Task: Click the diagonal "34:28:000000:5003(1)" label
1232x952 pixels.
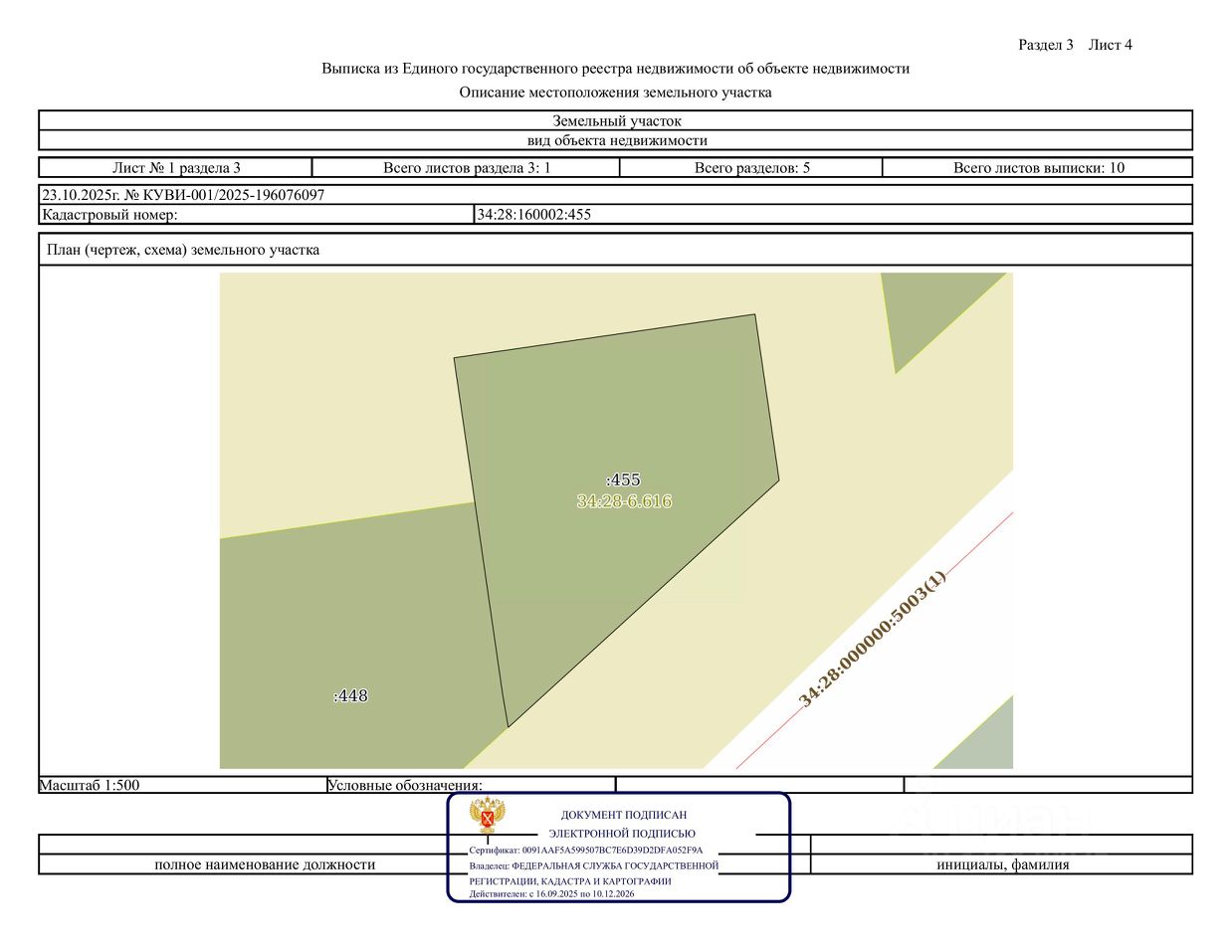Action: click(x=873, y=638)
